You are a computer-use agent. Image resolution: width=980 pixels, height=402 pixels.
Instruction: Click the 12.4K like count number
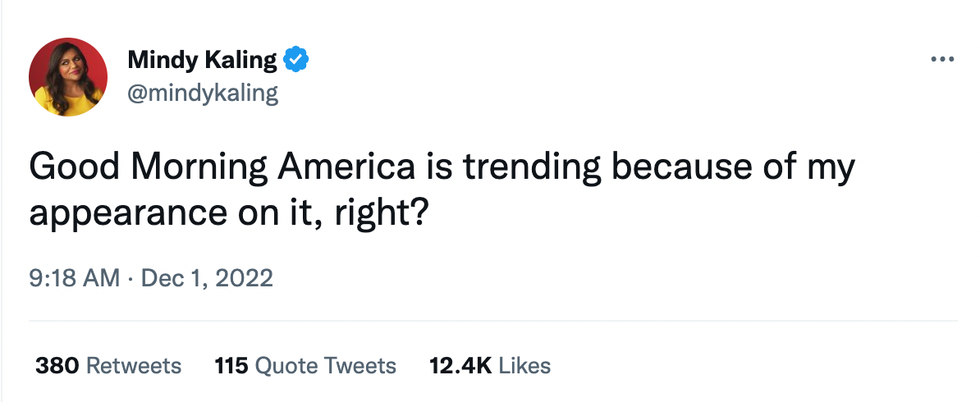(460, 366)
